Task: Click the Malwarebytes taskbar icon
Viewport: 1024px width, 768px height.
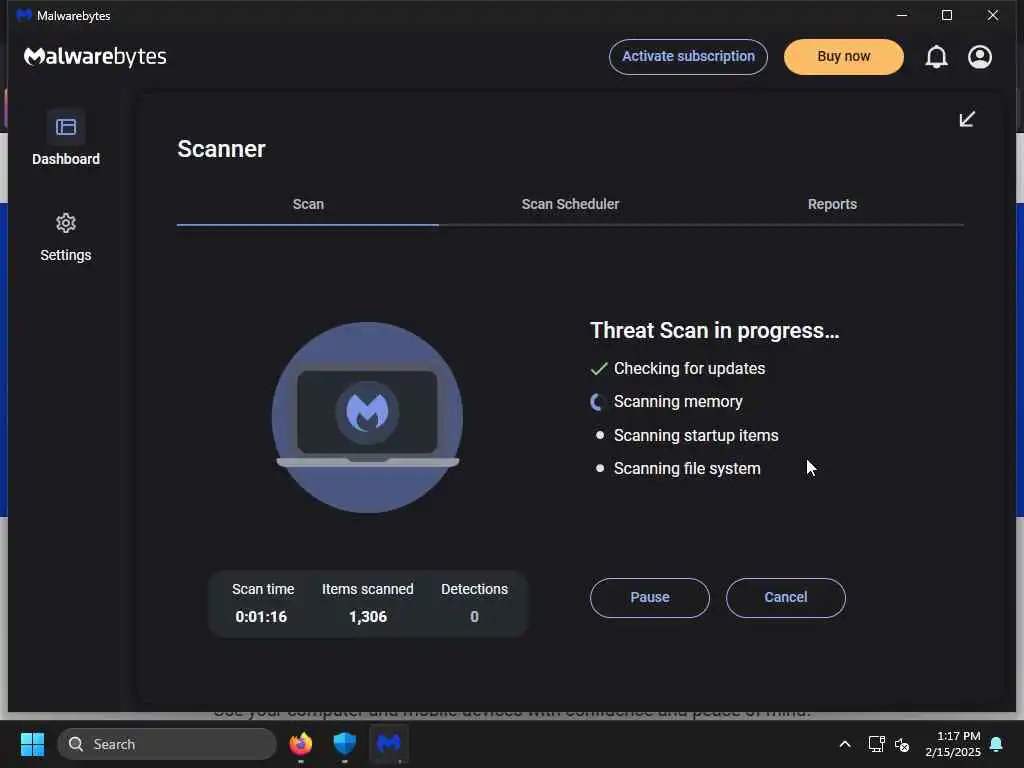Action: click(389, 744)
